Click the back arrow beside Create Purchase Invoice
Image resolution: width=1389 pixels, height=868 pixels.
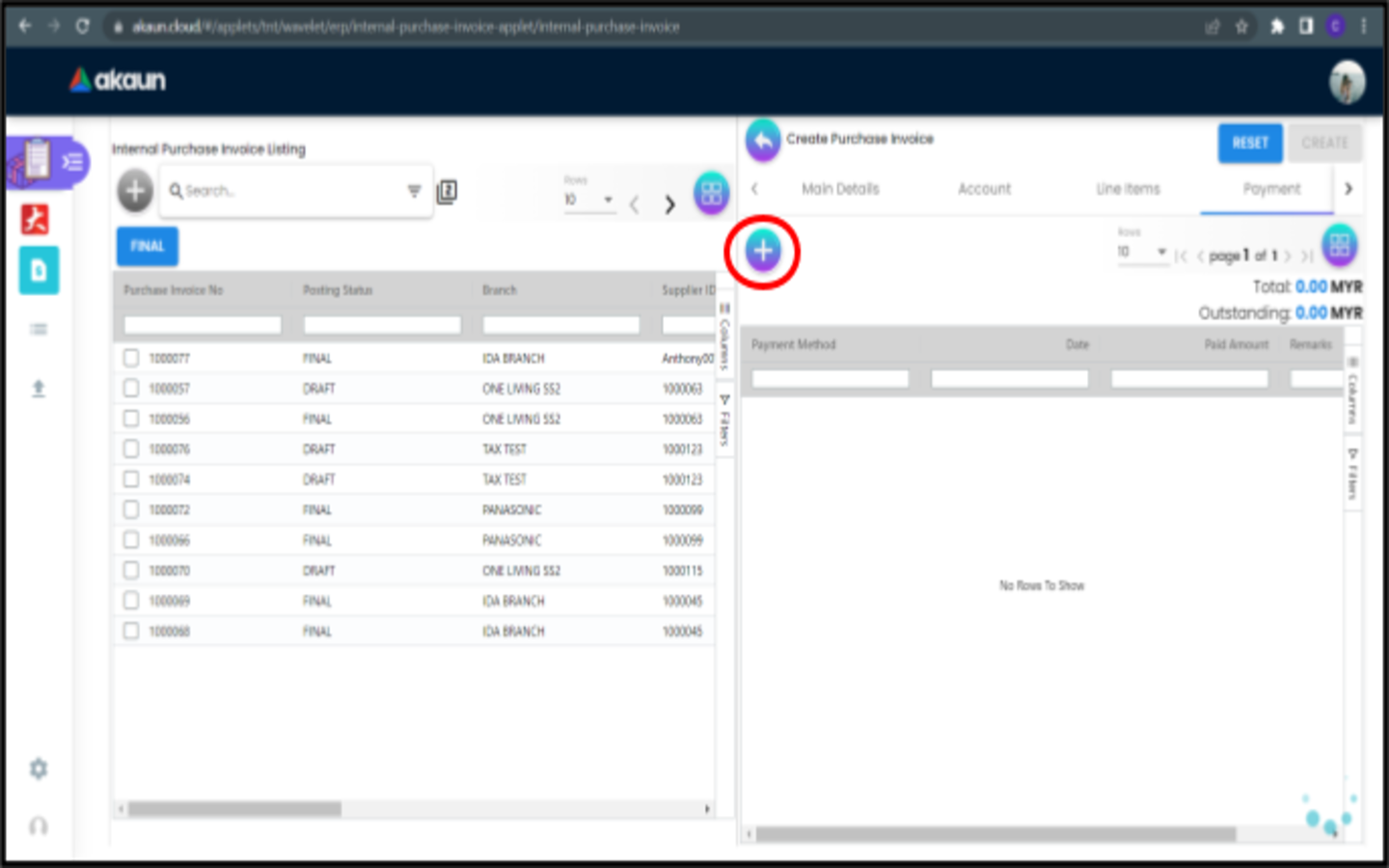(762, 141)
